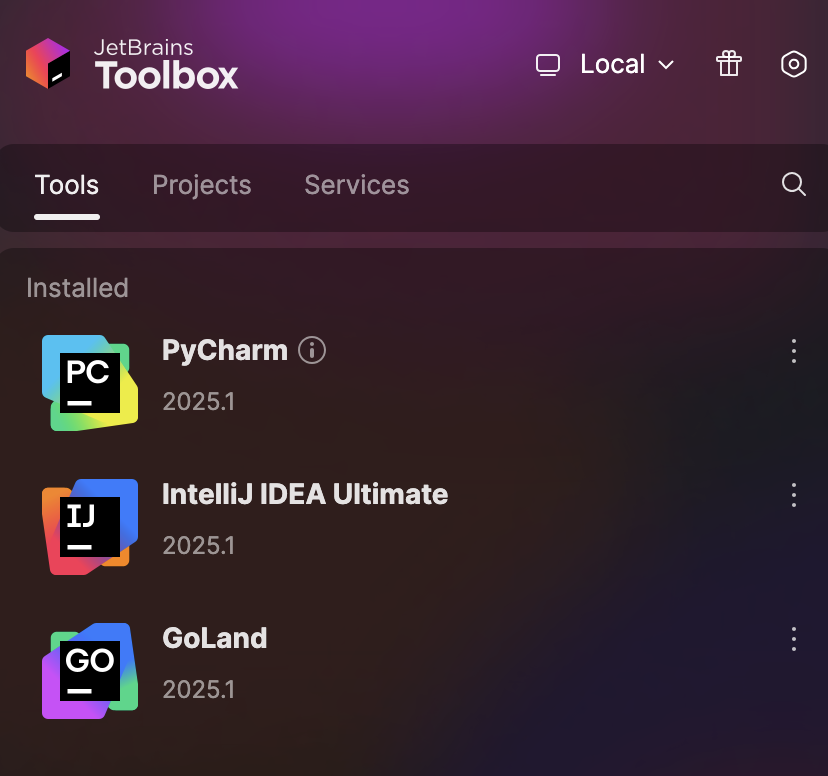828x776 pixels.
Task: Open the gift box What's New icon
Action: (x=729, y=64)
